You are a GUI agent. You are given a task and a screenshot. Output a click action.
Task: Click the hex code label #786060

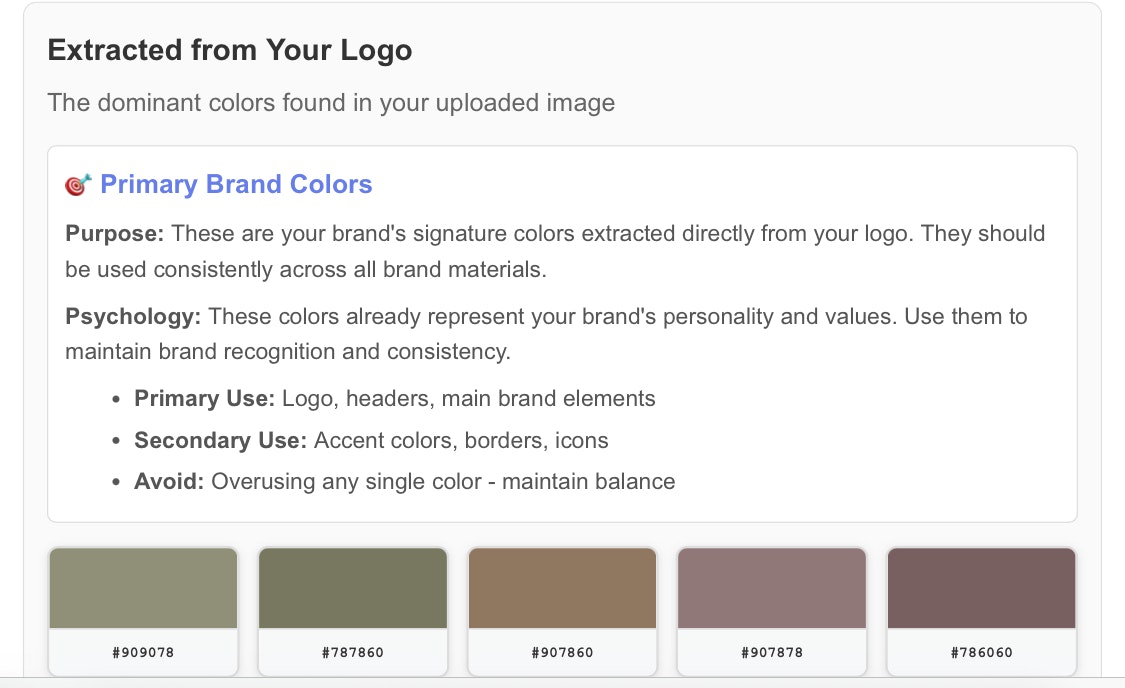click(x=982, y=652)
